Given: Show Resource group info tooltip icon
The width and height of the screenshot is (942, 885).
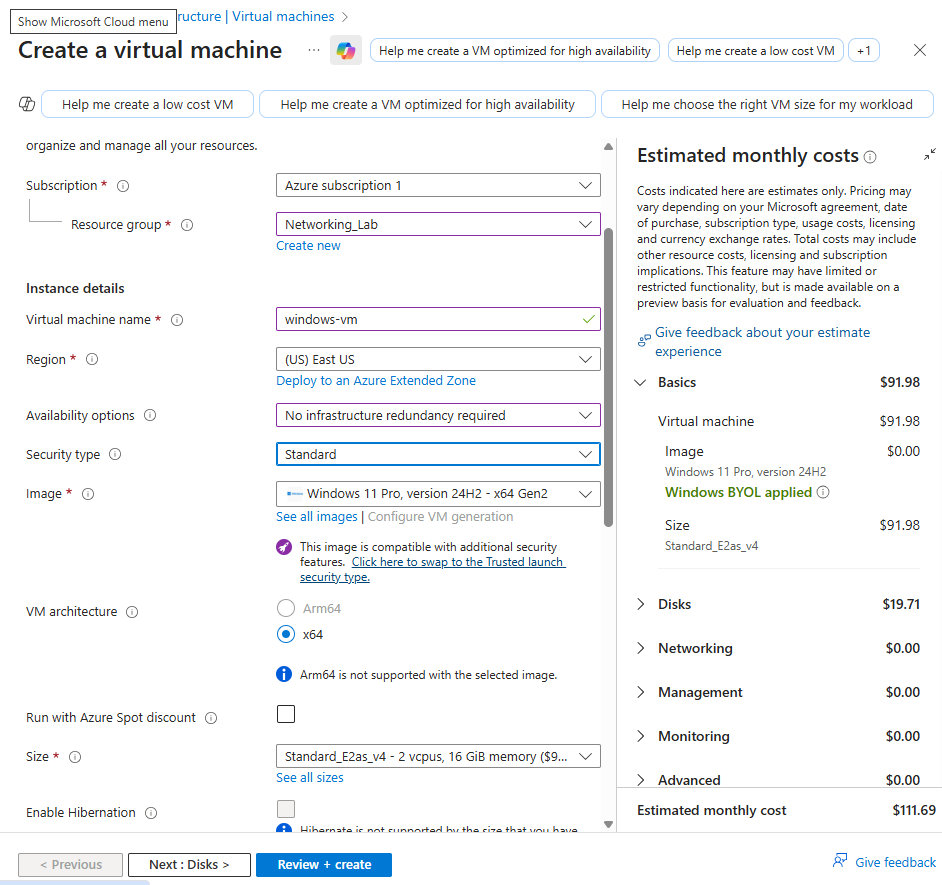Looking at the screenshot, I should coord(187,225).
